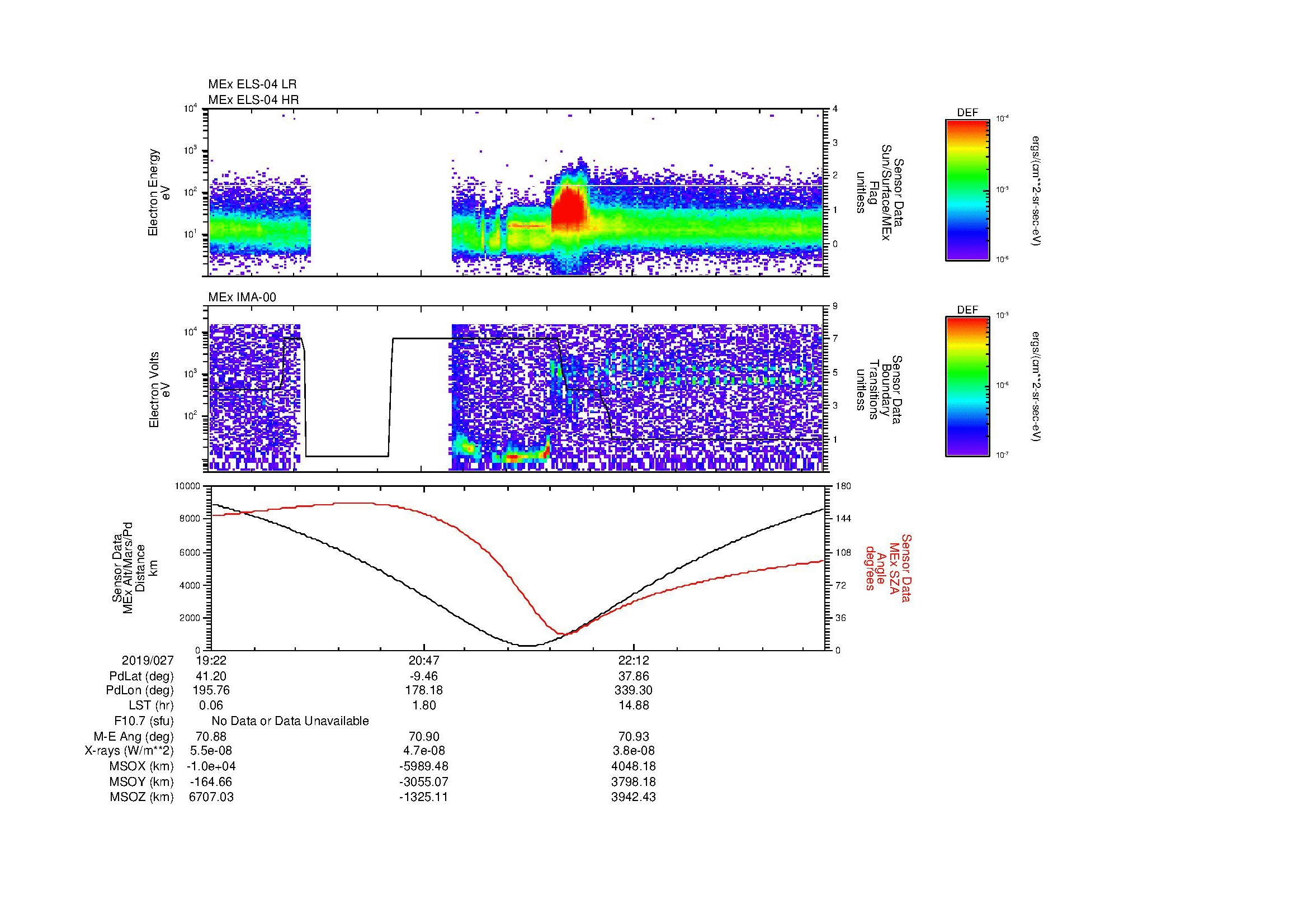Click the 'F10.7 (sfu)' row label

(144, 721)
